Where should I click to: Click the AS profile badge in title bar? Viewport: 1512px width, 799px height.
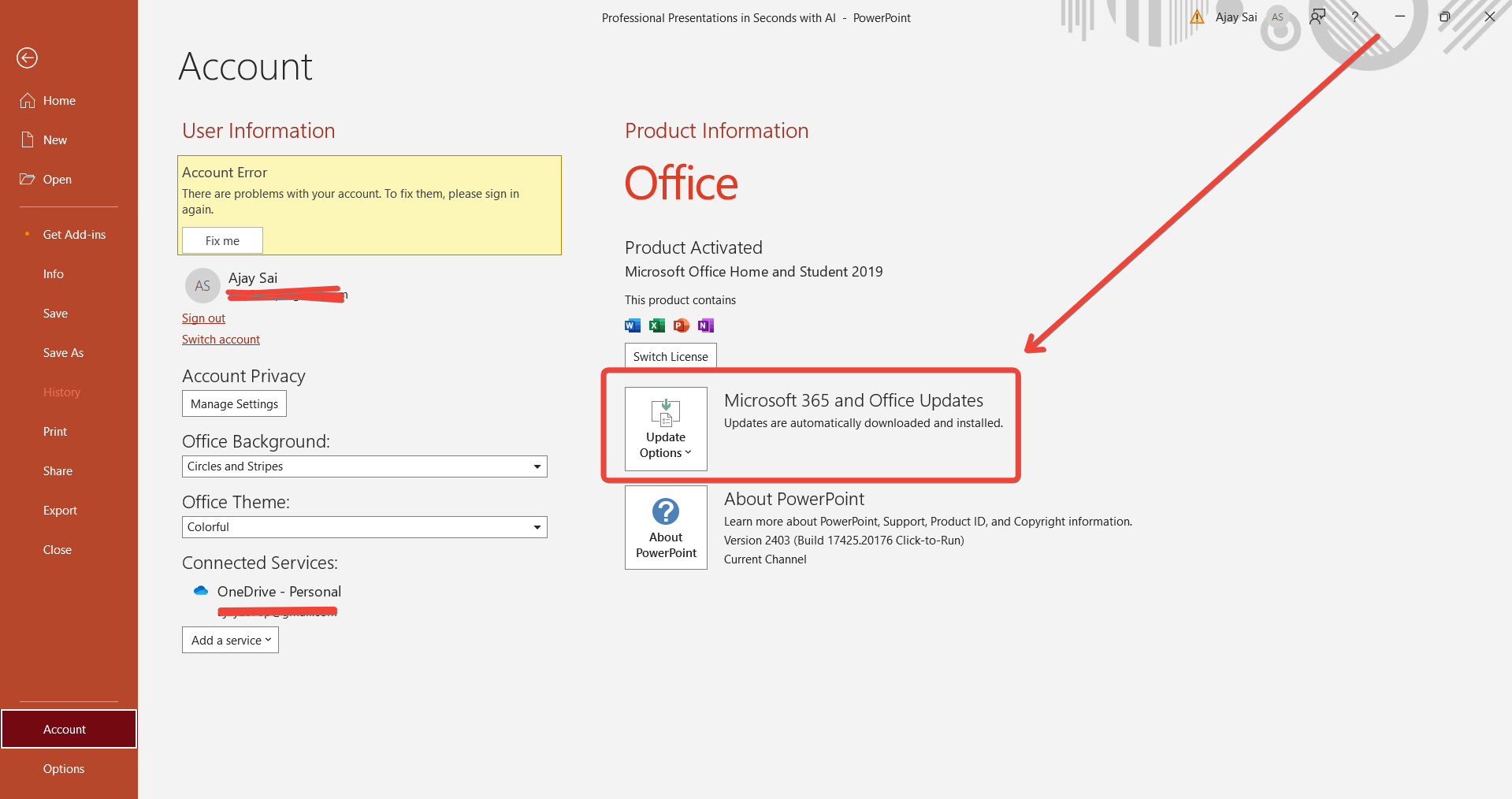pyautogui.click(x=1278, y=17)
